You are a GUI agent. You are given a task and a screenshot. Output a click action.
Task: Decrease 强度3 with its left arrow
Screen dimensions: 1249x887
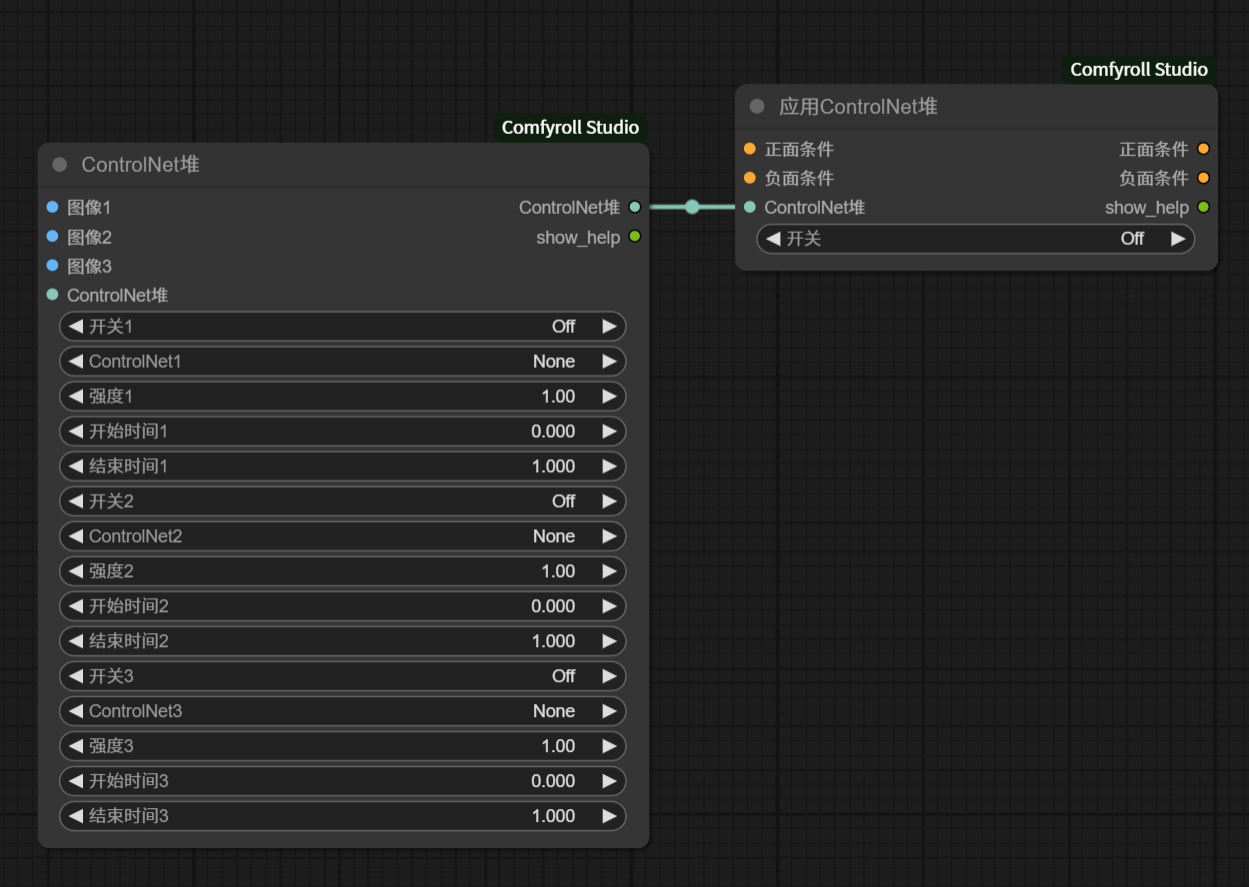click(x=76, y=746)
